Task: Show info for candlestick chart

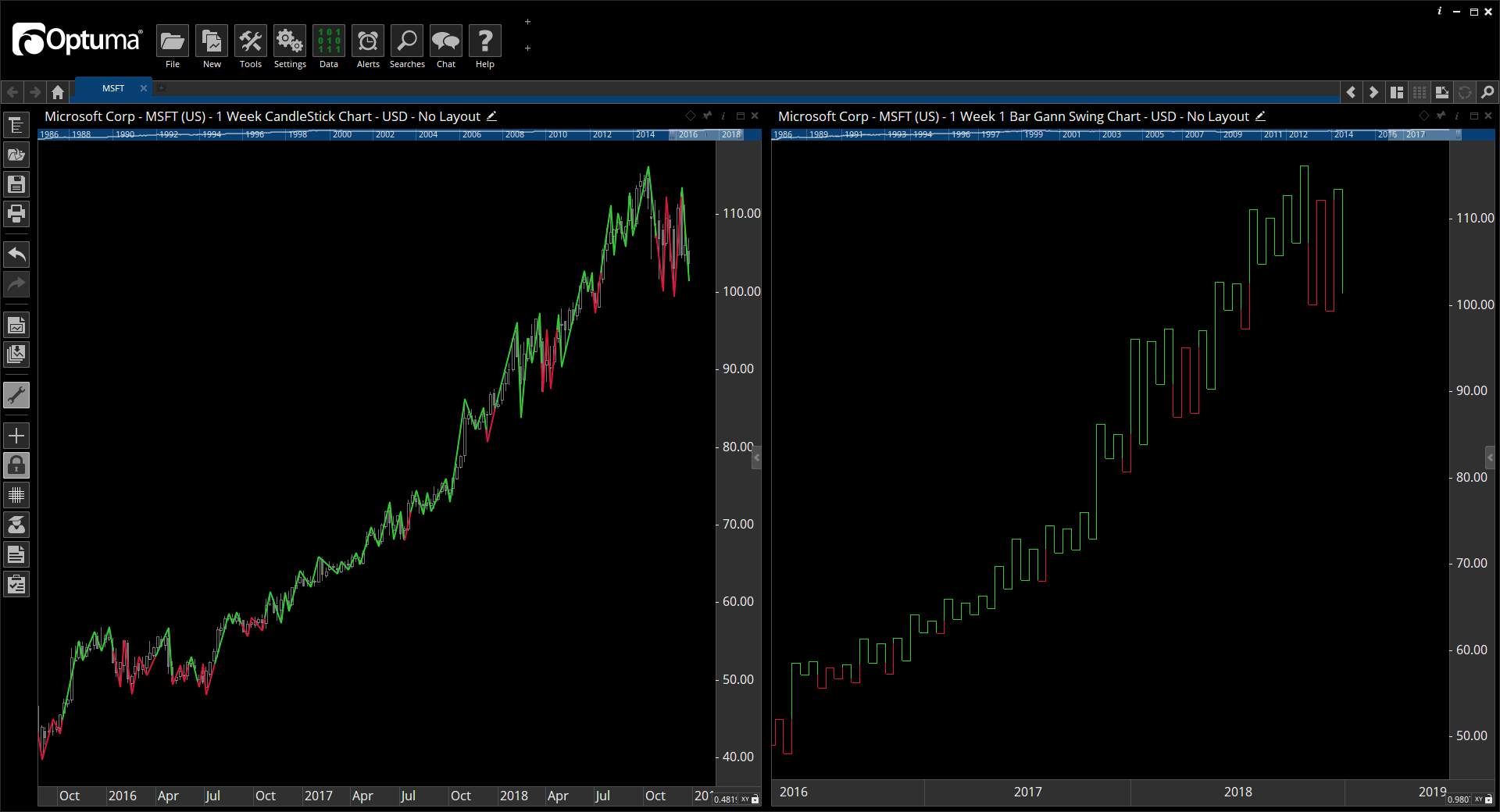Action: (x=723, y=116)
